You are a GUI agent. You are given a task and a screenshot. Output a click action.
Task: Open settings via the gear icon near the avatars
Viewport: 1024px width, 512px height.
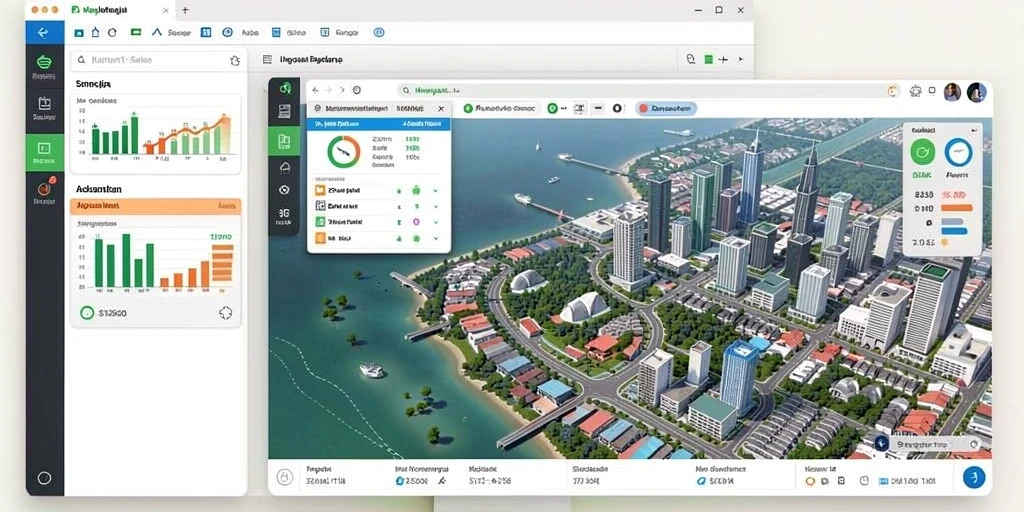(915, 91)
